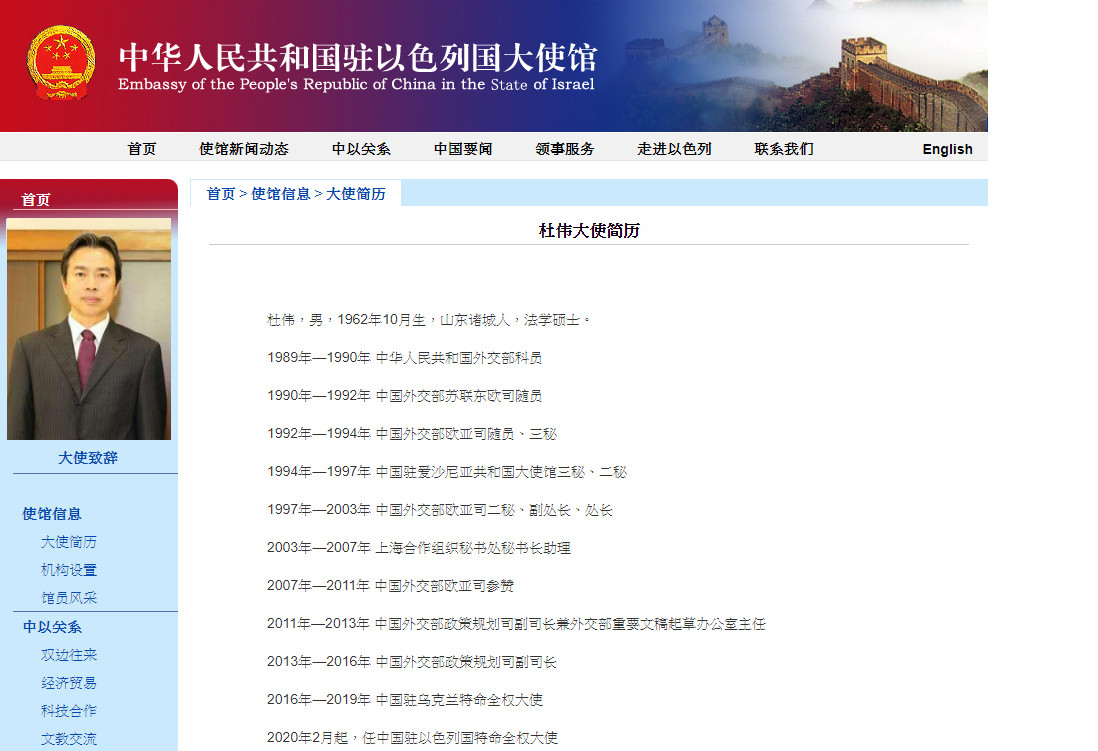Open the 首页 navigation menu item
The height and width of the screenshot is (751, 1098).
tap(142, 149)
